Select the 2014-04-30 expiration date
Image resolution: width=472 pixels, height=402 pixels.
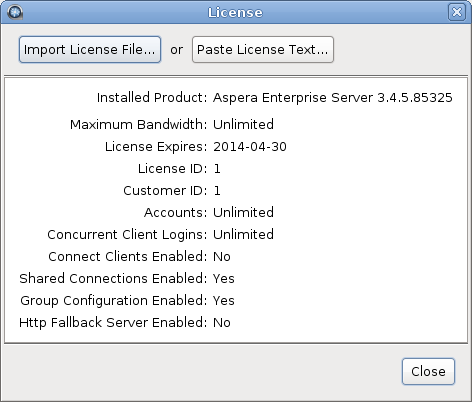(x=250, y=147)
